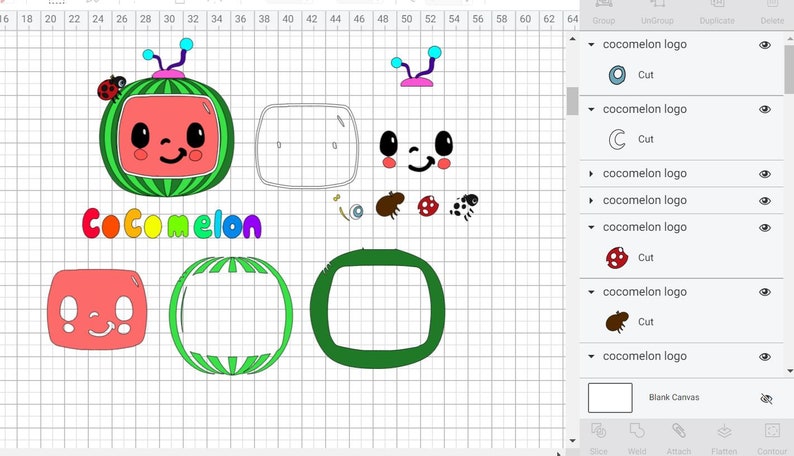Collapse the cocomelon logo group with brown bug
Image resolution: width=794 pixels, height=456 pixels.
coord(591,292)
